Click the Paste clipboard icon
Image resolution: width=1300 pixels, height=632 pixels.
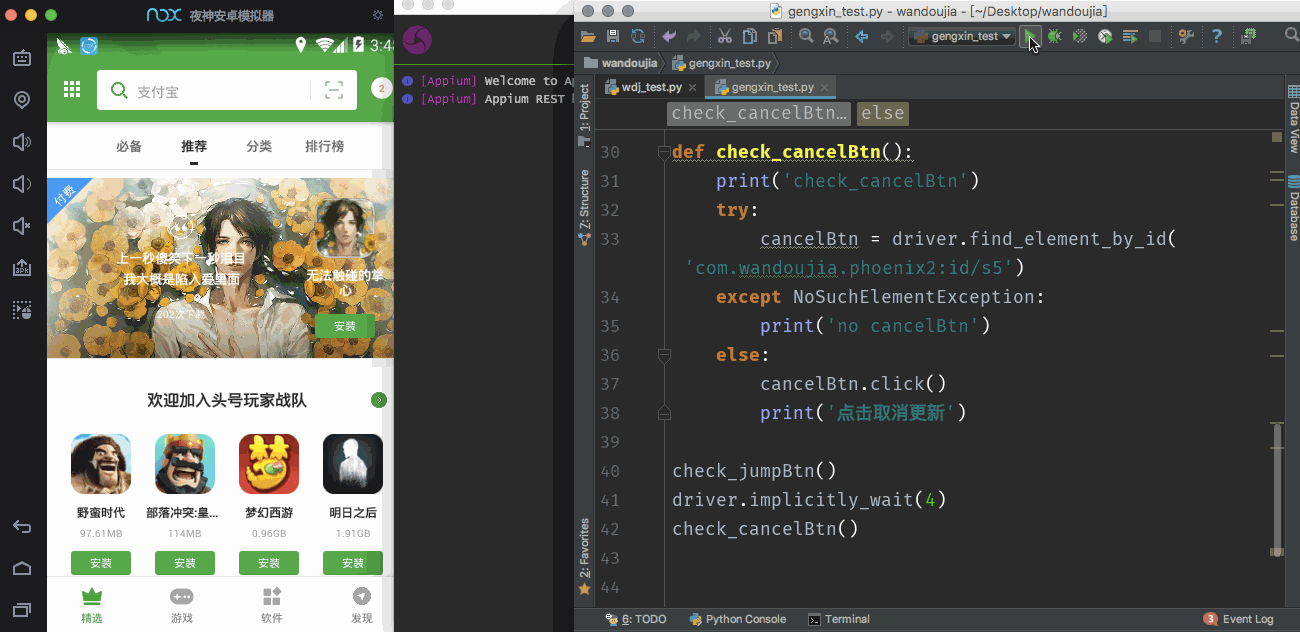coord(775,36)
